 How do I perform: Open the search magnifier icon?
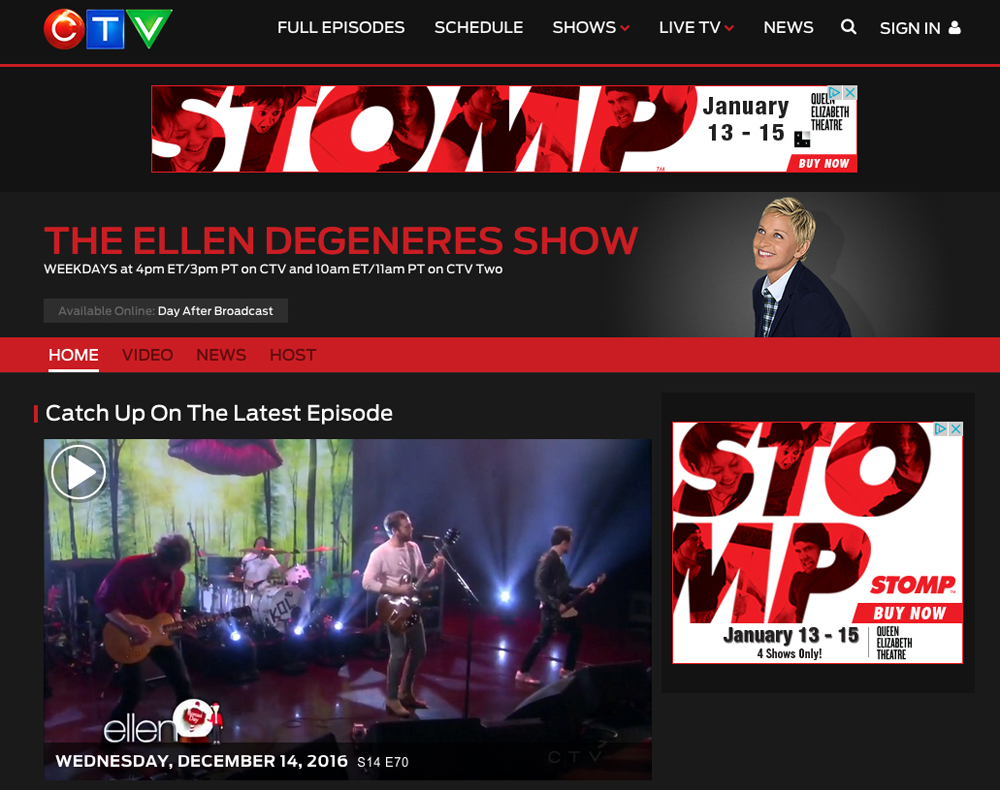tap(848, 27)
